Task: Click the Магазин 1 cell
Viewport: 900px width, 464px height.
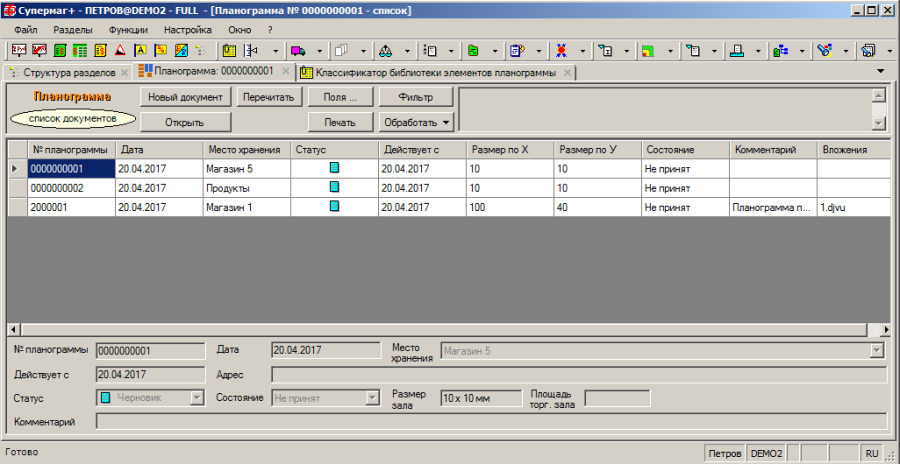Action: click(247, 207)
